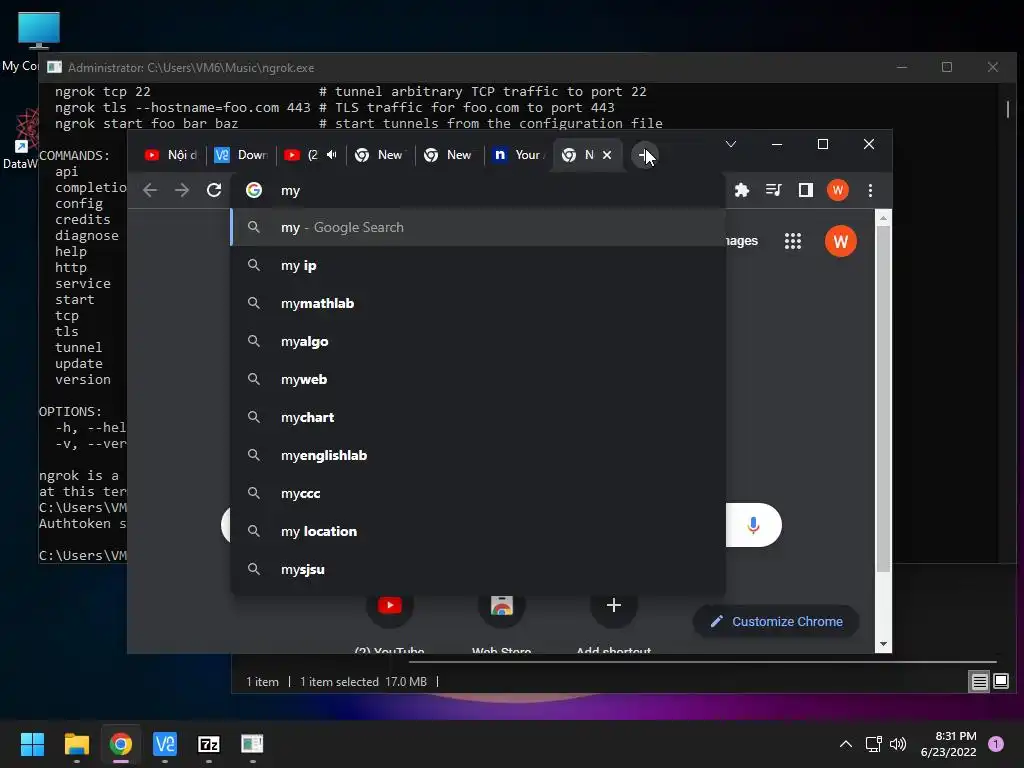Switch to the first New tab
Viewport: 1024px width, 768px height.
click(x=379, y=155)
